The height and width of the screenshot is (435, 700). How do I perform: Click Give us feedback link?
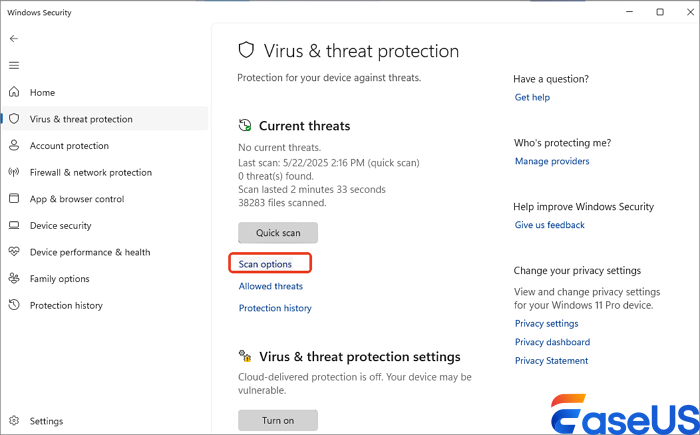point(549,225)
